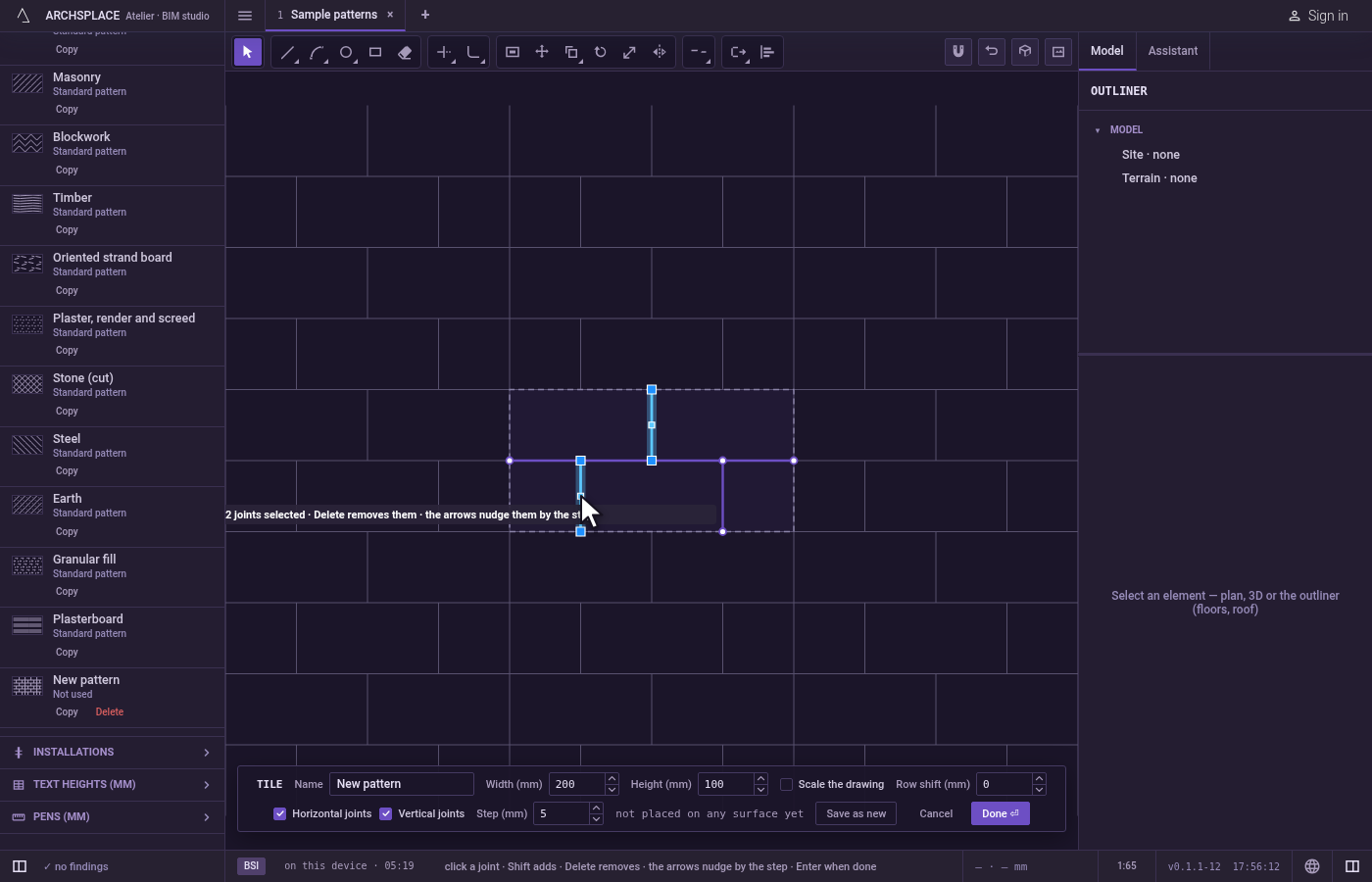
Task: Toggle the right panel layout icon
Action: coord(1352,866)
